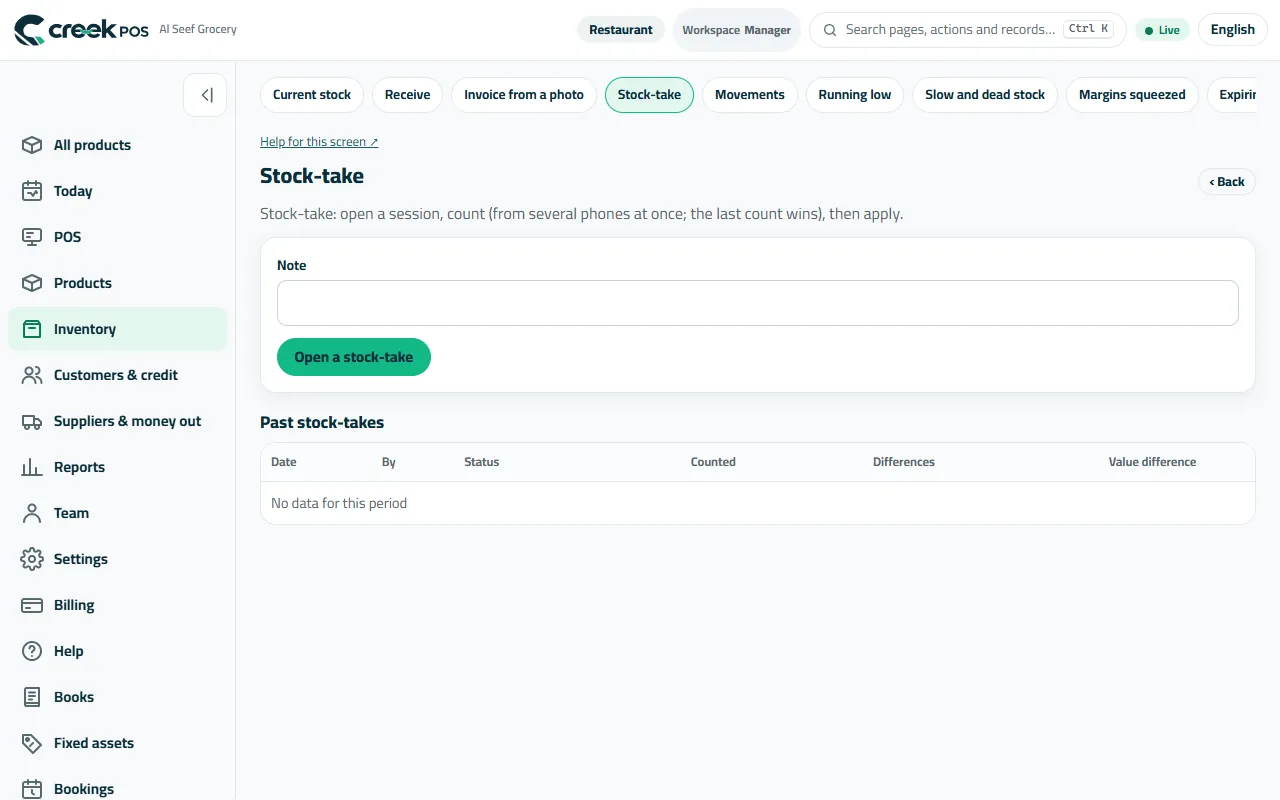Click the global search box
1280x800 pixels.
(968, 30)
